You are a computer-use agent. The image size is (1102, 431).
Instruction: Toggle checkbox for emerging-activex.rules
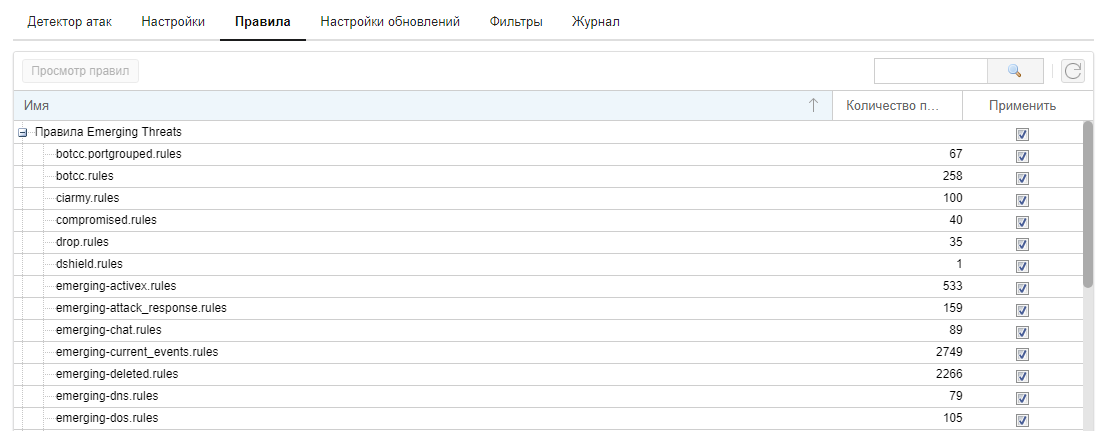click(x=1022, y=288)
